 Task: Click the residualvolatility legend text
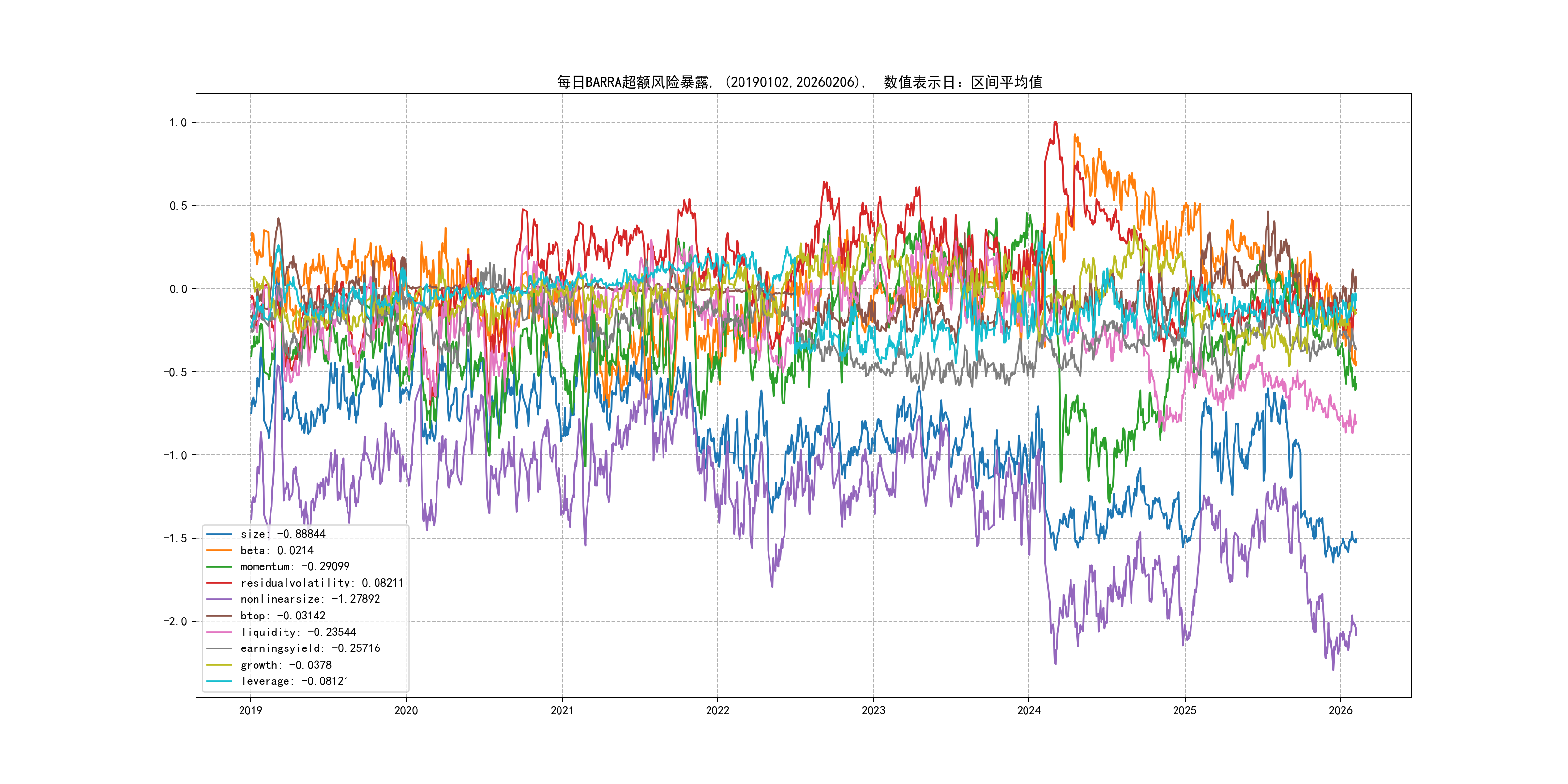tap(322, 583)
